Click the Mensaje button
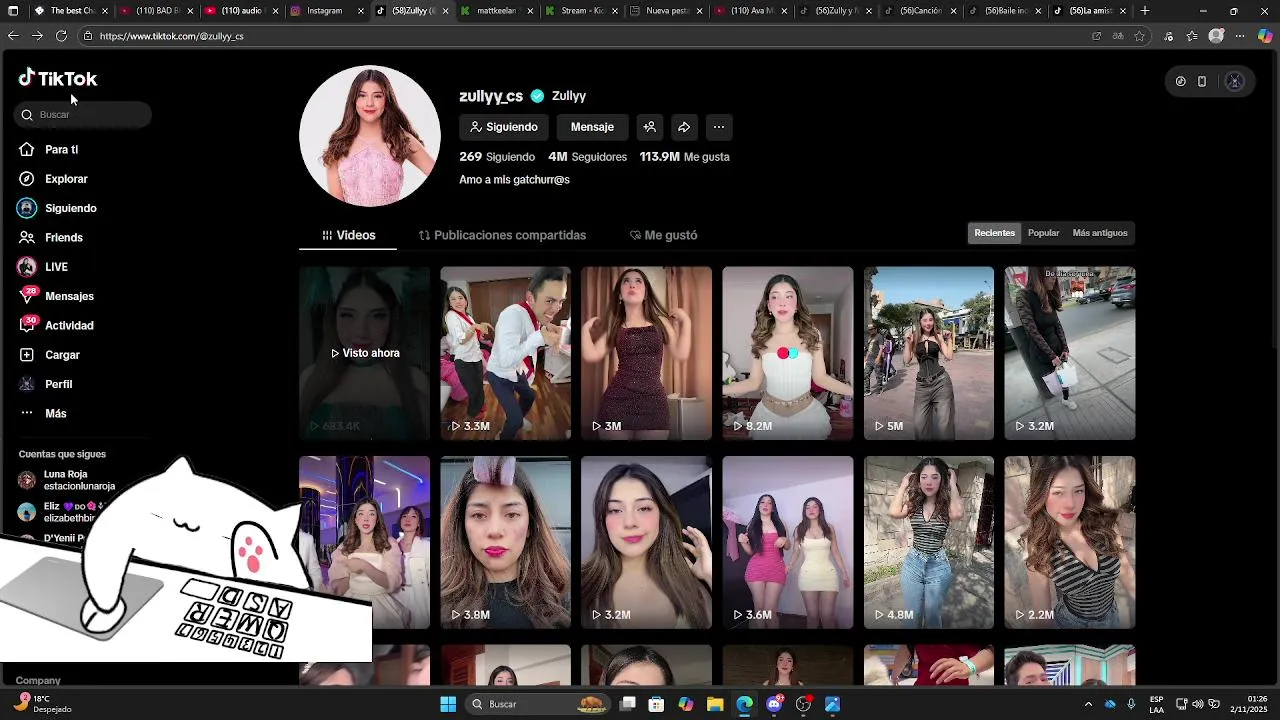 592,127
